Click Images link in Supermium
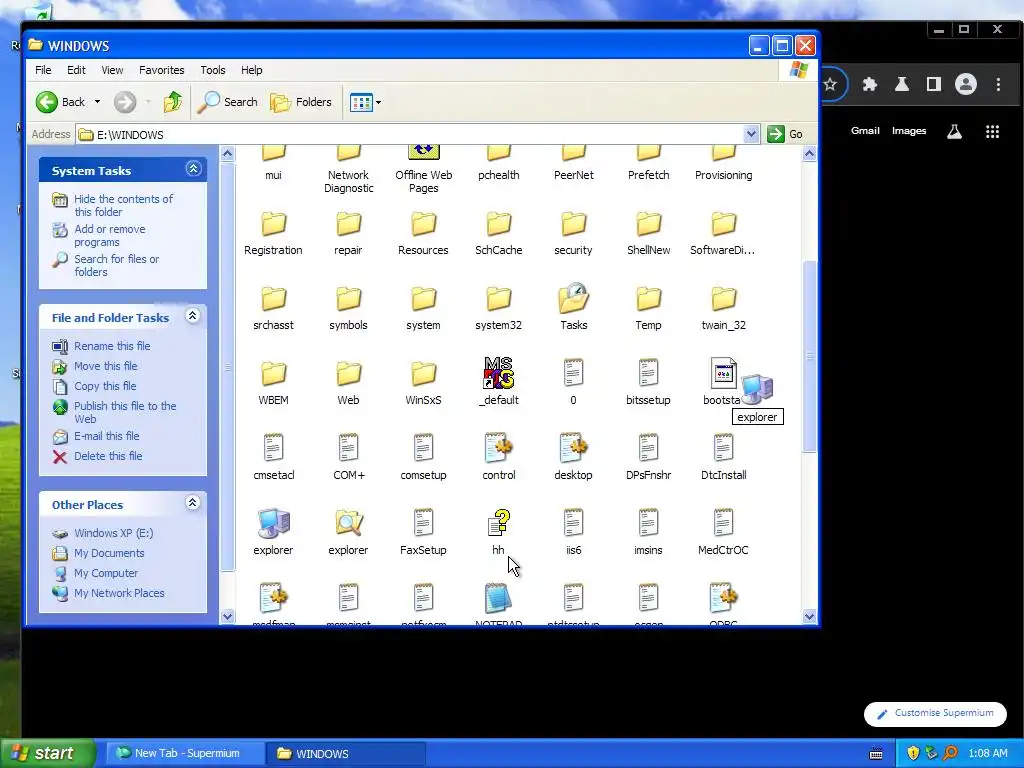The width and height of the screenshot is (1024, 768). [x=909, y=131]
